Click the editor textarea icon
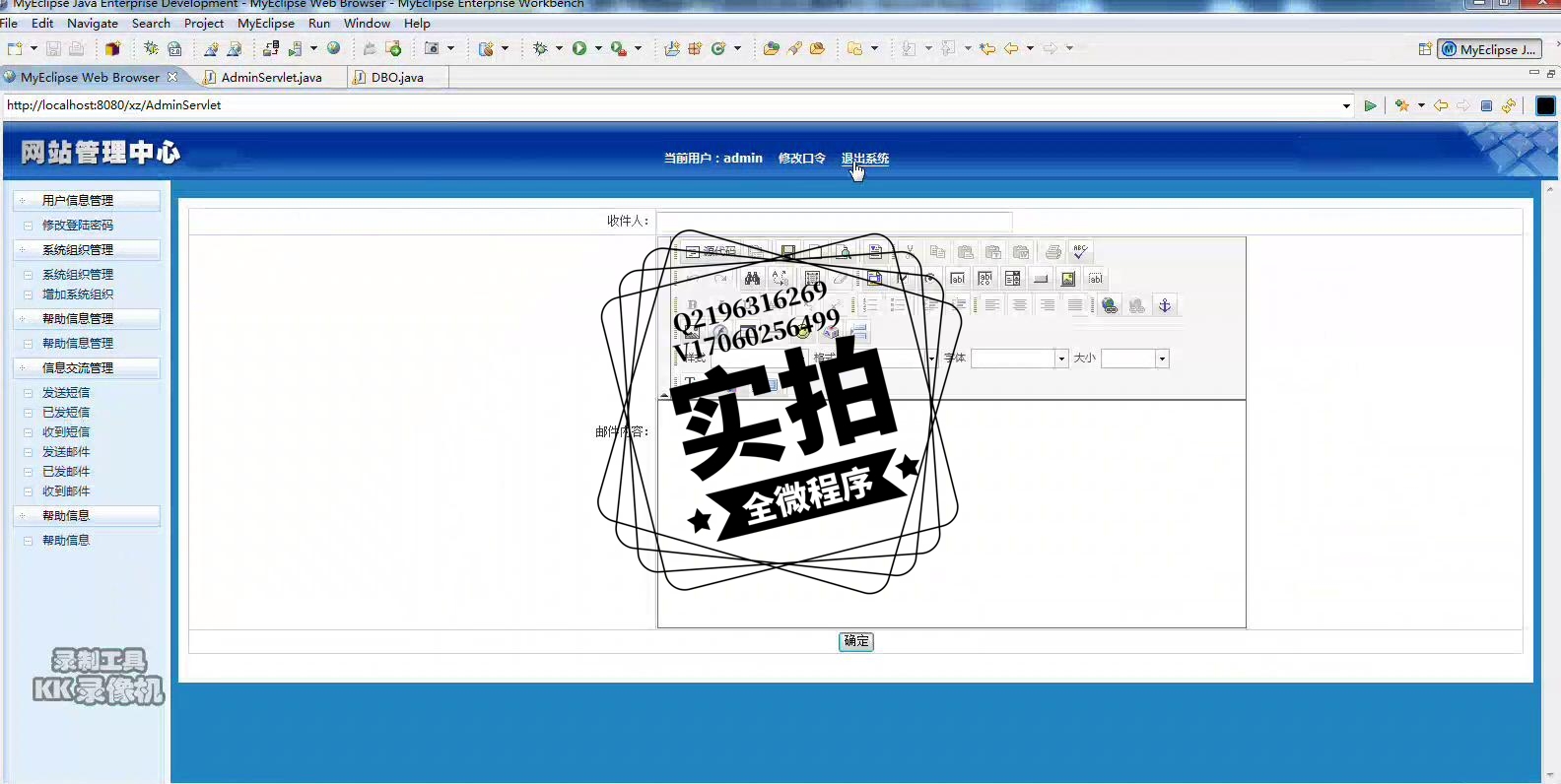This screenshot has width=1561, height=784. click(x=985, y=279)
